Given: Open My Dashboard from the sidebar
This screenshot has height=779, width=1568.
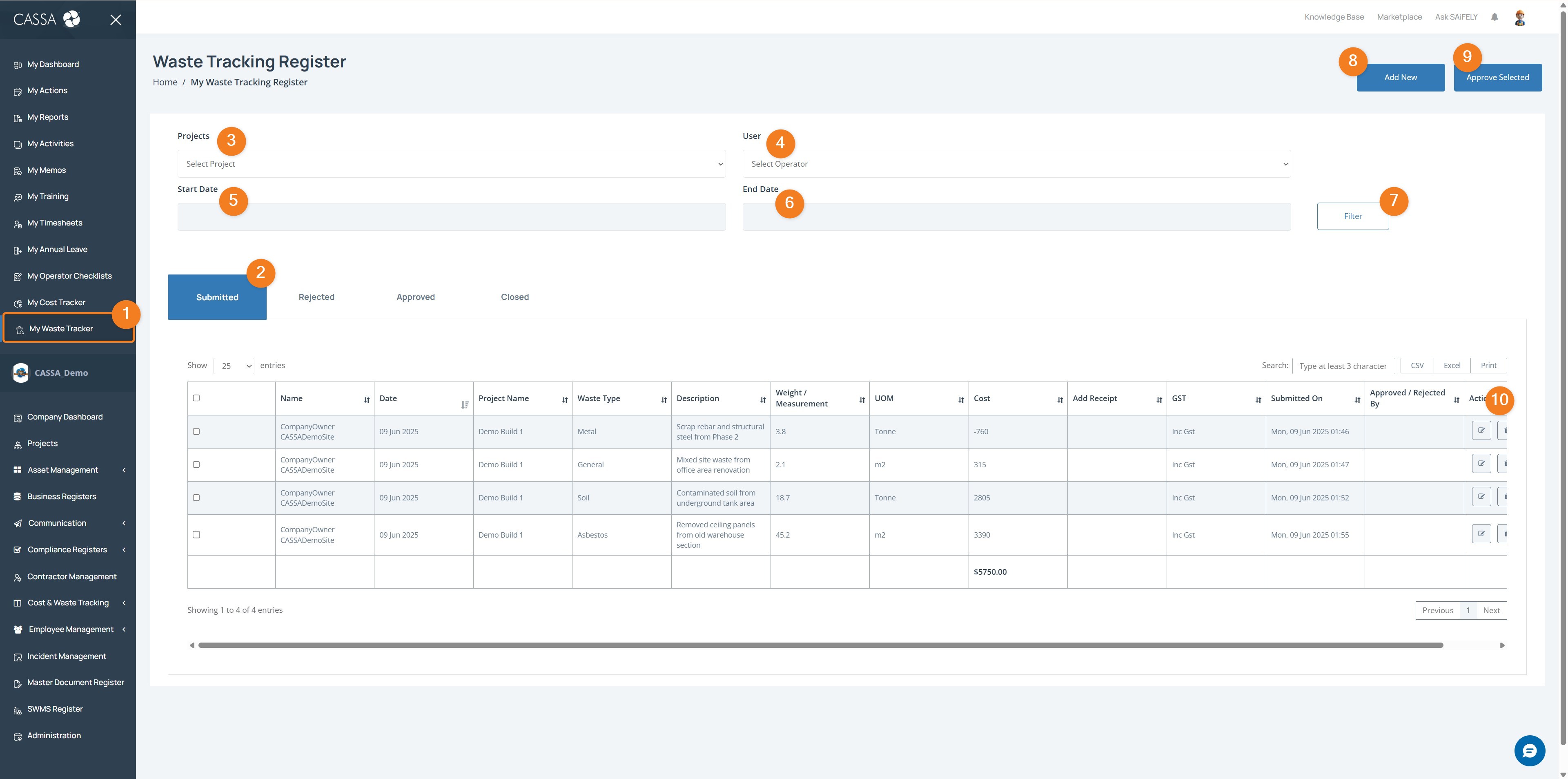Looking at the screenshot, I should (x=53, y=64).
